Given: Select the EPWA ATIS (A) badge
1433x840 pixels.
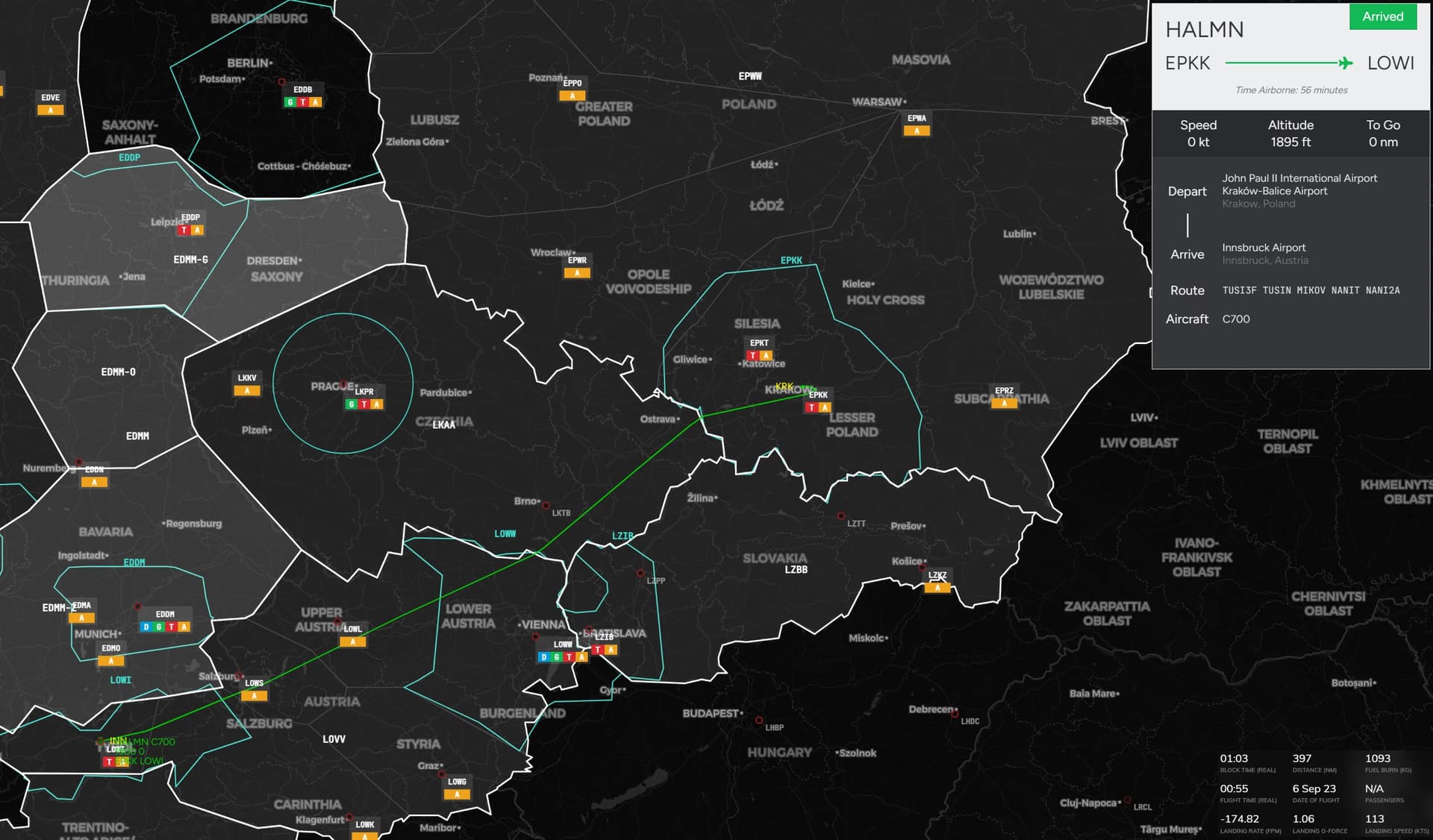Looking at the screenshot, I should tap(917, 131).
